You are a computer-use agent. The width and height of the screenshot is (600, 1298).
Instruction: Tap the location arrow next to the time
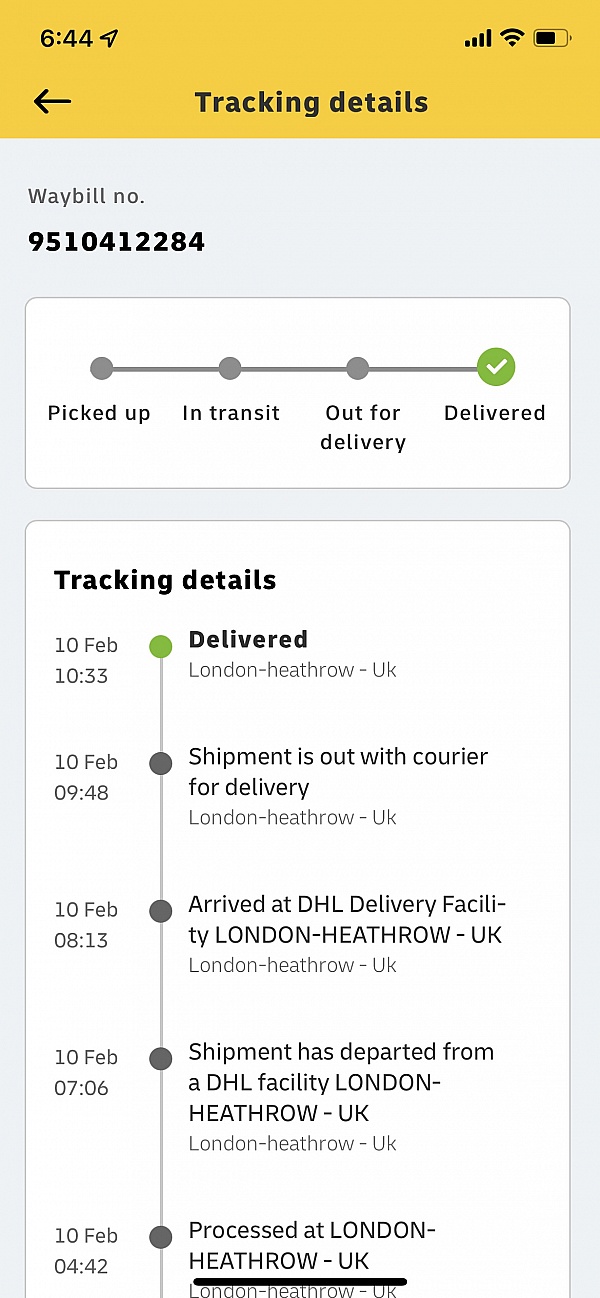tap(109, 38)
